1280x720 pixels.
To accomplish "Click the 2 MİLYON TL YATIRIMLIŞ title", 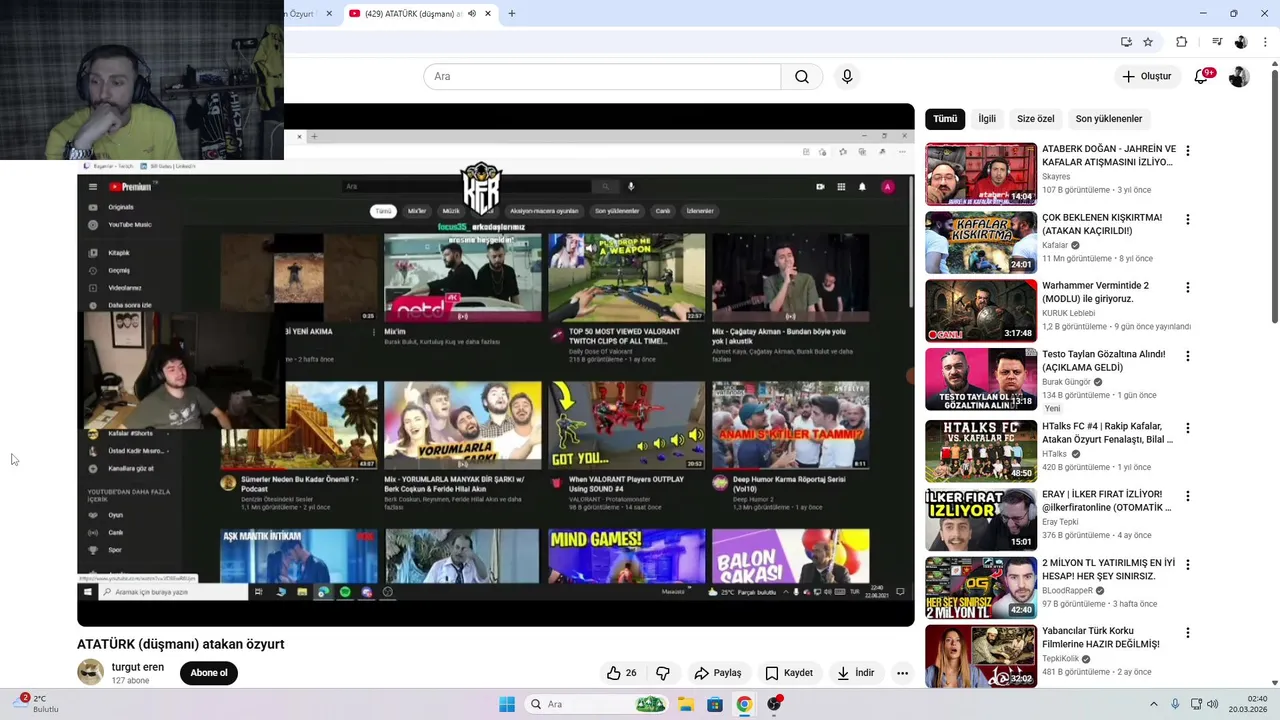I will [x=1108, y=569].
